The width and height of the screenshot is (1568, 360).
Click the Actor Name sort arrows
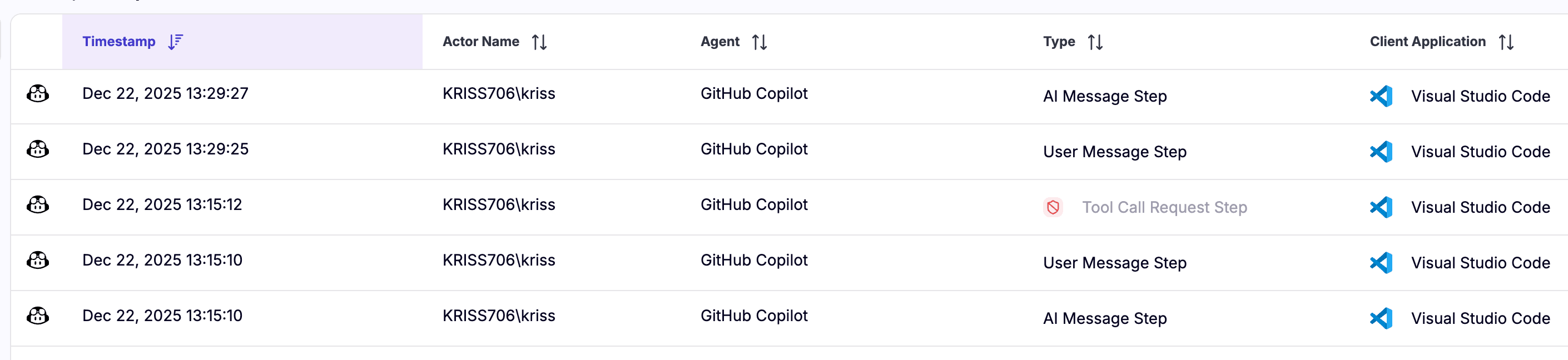pyautogui.click(x=539, y=42)
